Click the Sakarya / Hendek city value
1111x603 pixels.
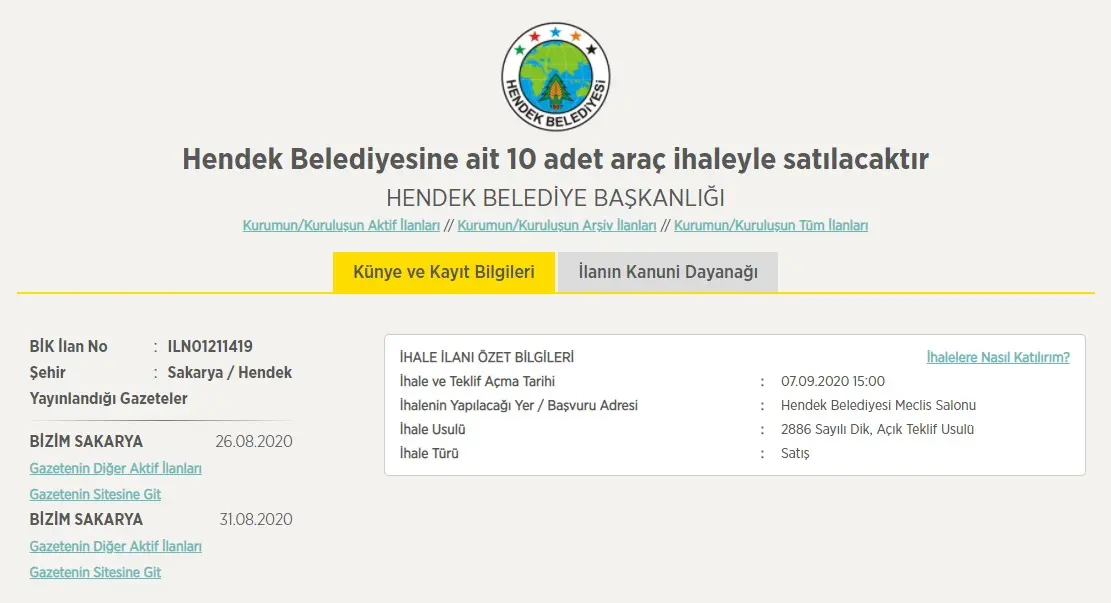(x=230, y=373)
